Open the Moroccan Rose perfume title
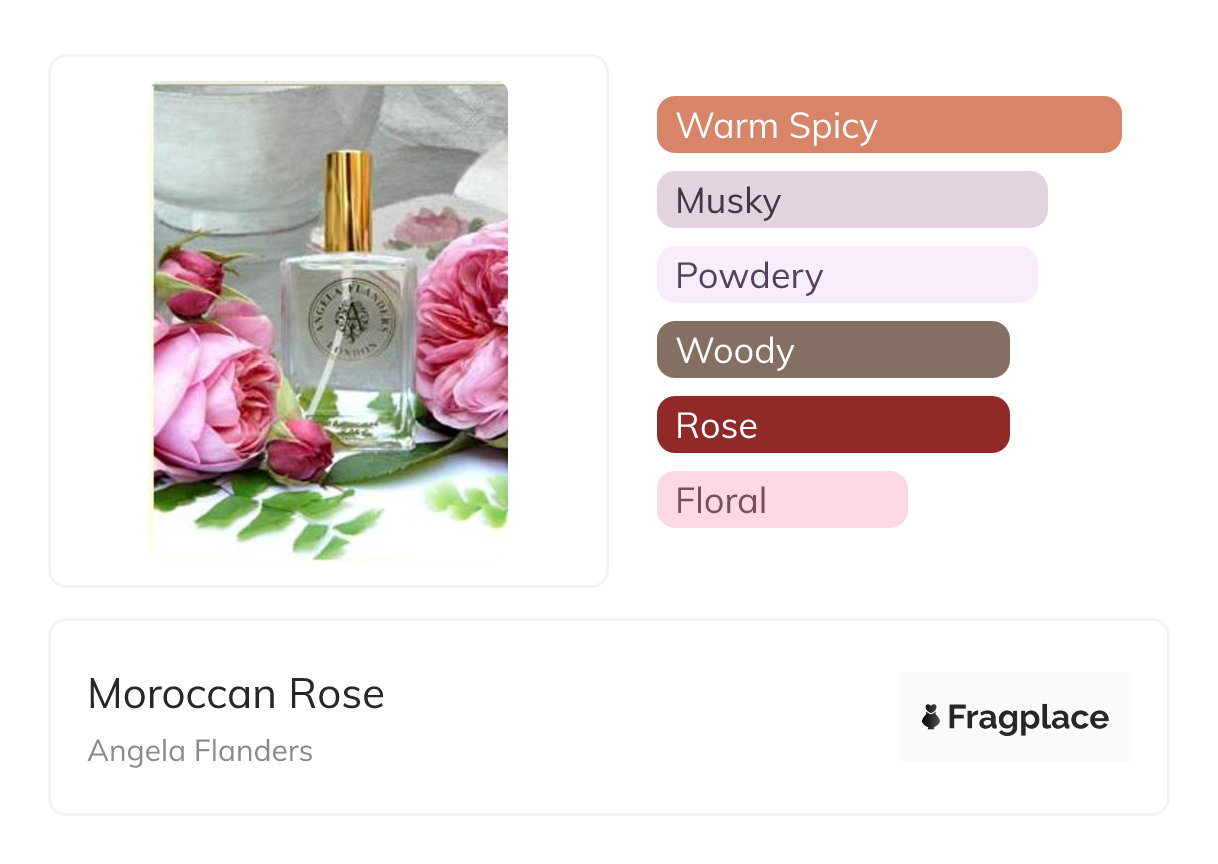 [x=236, y=694]
